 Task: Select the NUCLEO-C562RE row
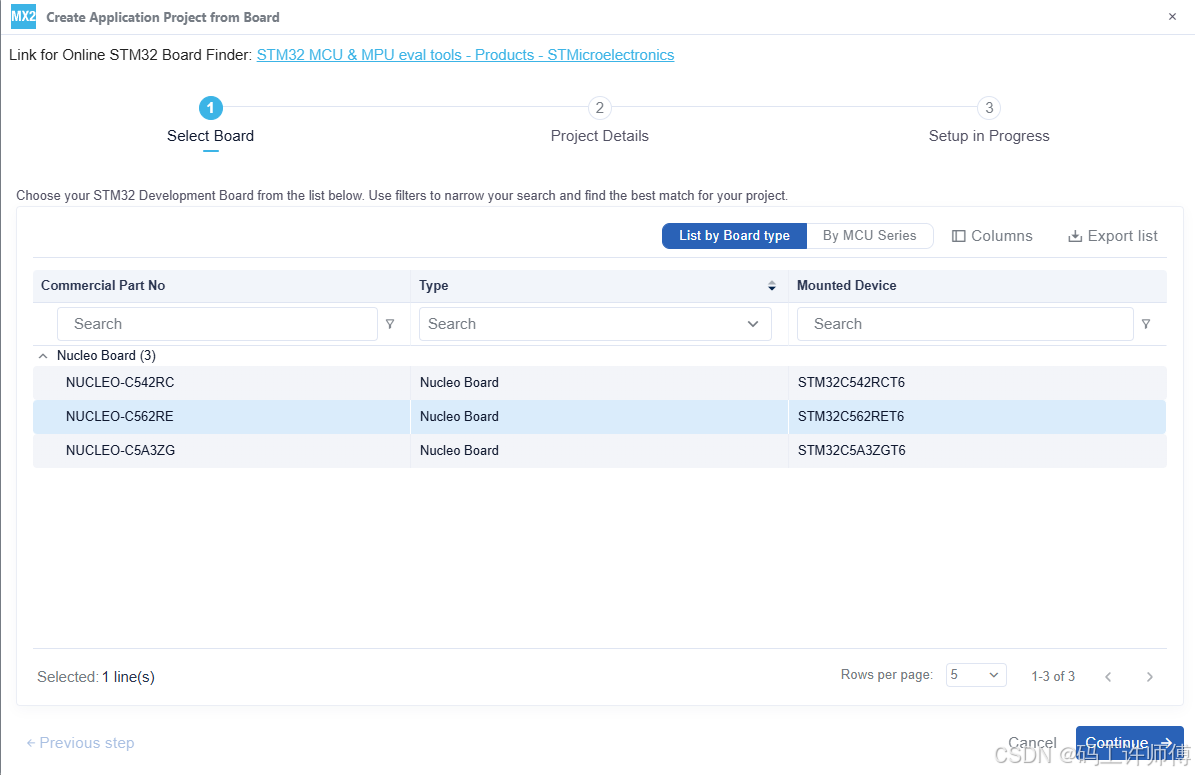(599, 417)
